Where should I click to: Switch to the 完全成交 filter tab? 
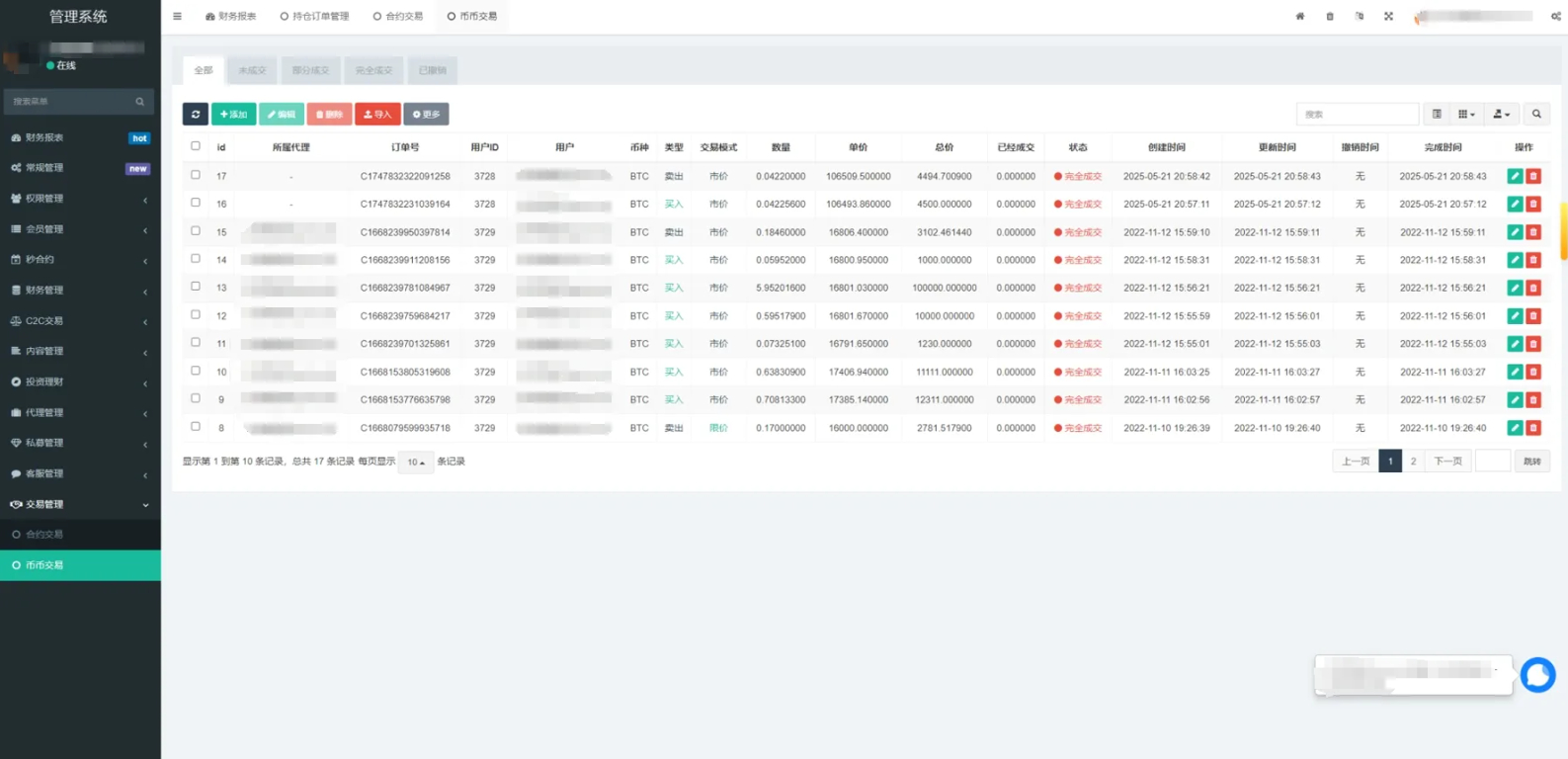coord(373,70)
